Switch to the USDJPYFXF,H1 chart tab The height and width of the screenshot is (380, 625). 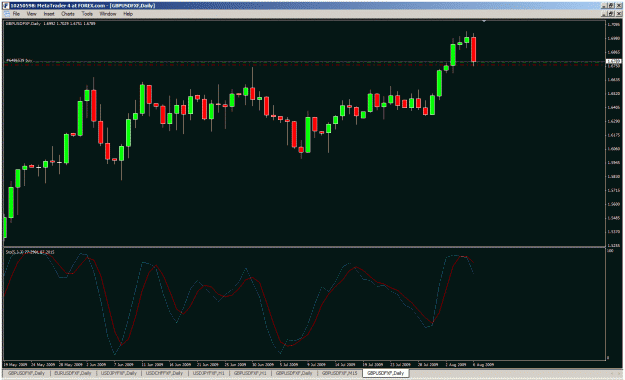pyautogui.click(x=208, y=373)
